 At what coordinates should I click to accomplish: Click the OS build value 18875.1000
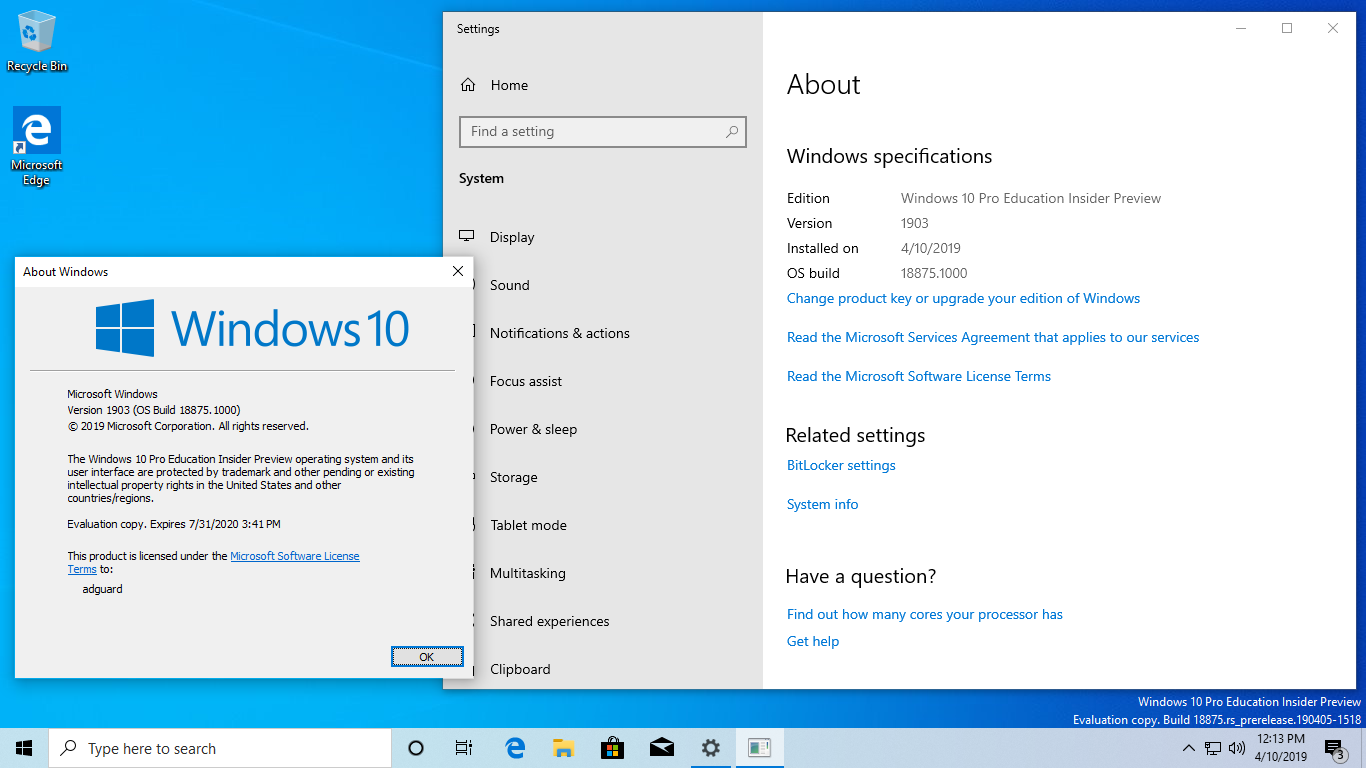[x=934, y=273]
